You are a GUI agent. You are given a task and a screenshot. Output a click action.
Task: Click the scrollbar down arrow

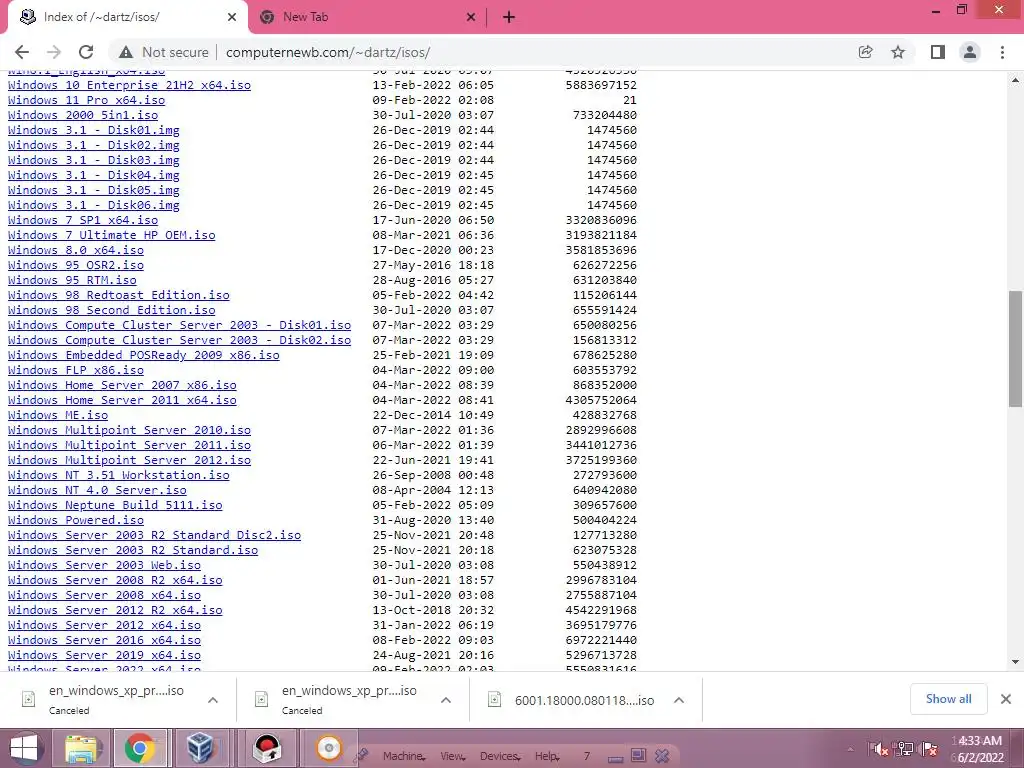(1016, 662)
